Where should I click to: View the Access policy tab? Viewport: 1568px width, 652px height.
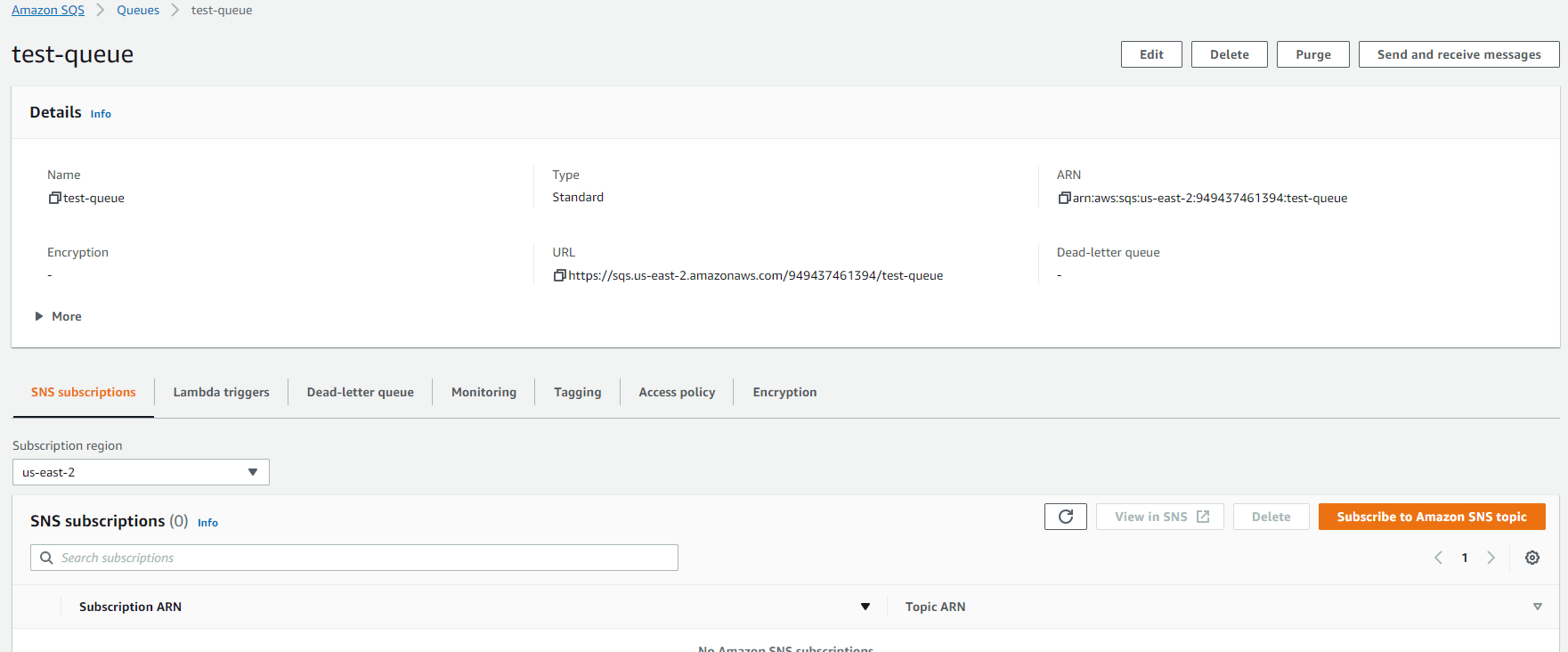coord(677,392)
